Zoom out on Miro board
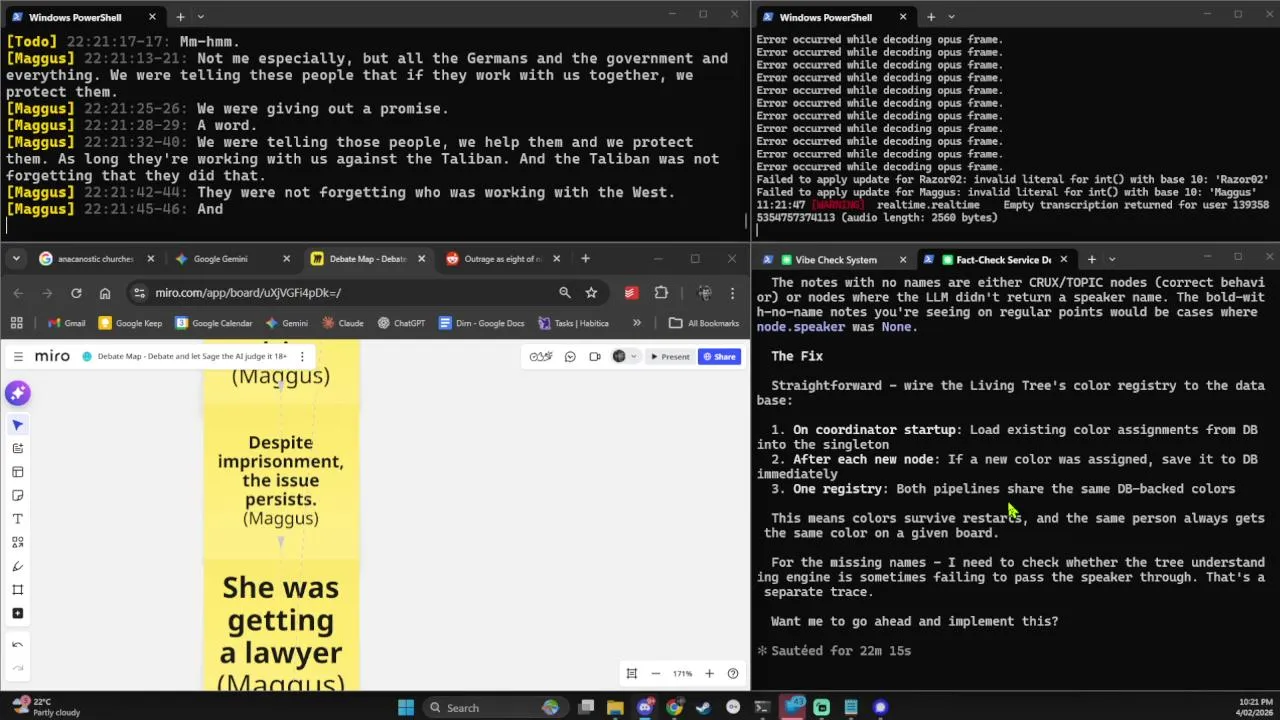This screenshot has width=1280, height=720. [656, 673]
